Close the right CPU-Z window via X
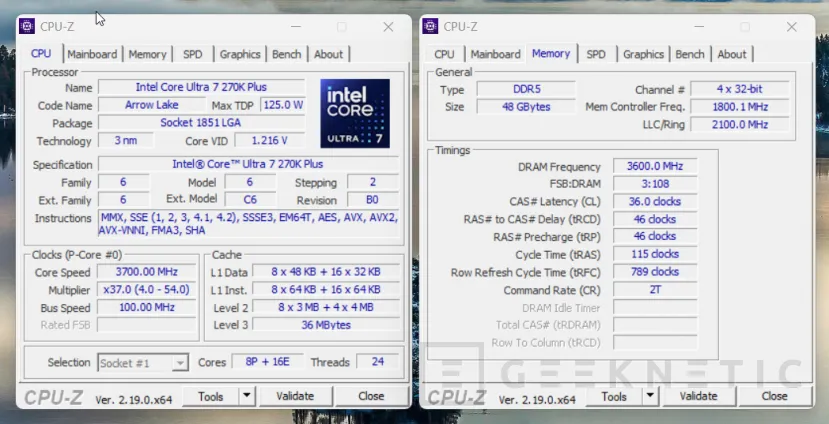Viewport: 829px width, 424px height. tap(791, 26)
